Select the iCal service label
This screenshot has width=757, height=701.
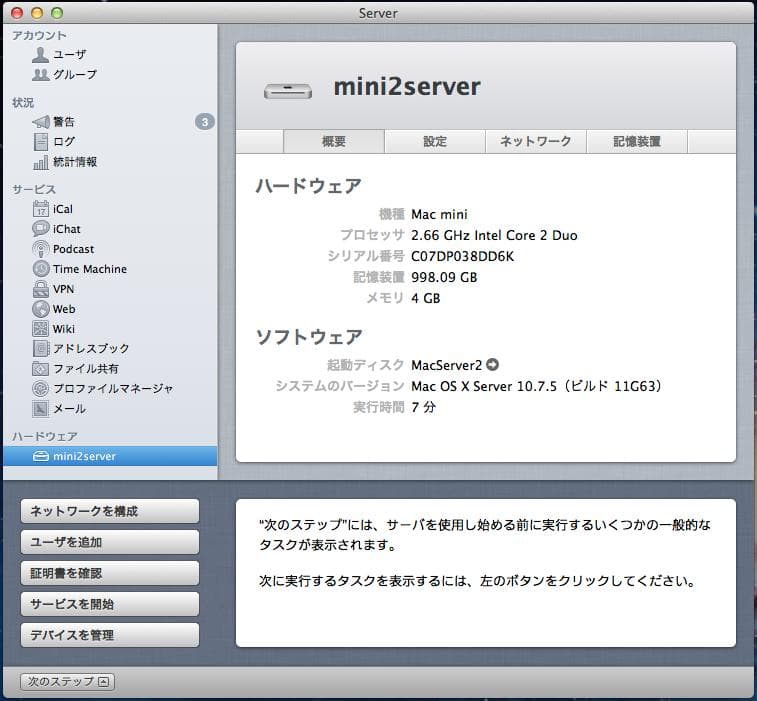[63, 209]
